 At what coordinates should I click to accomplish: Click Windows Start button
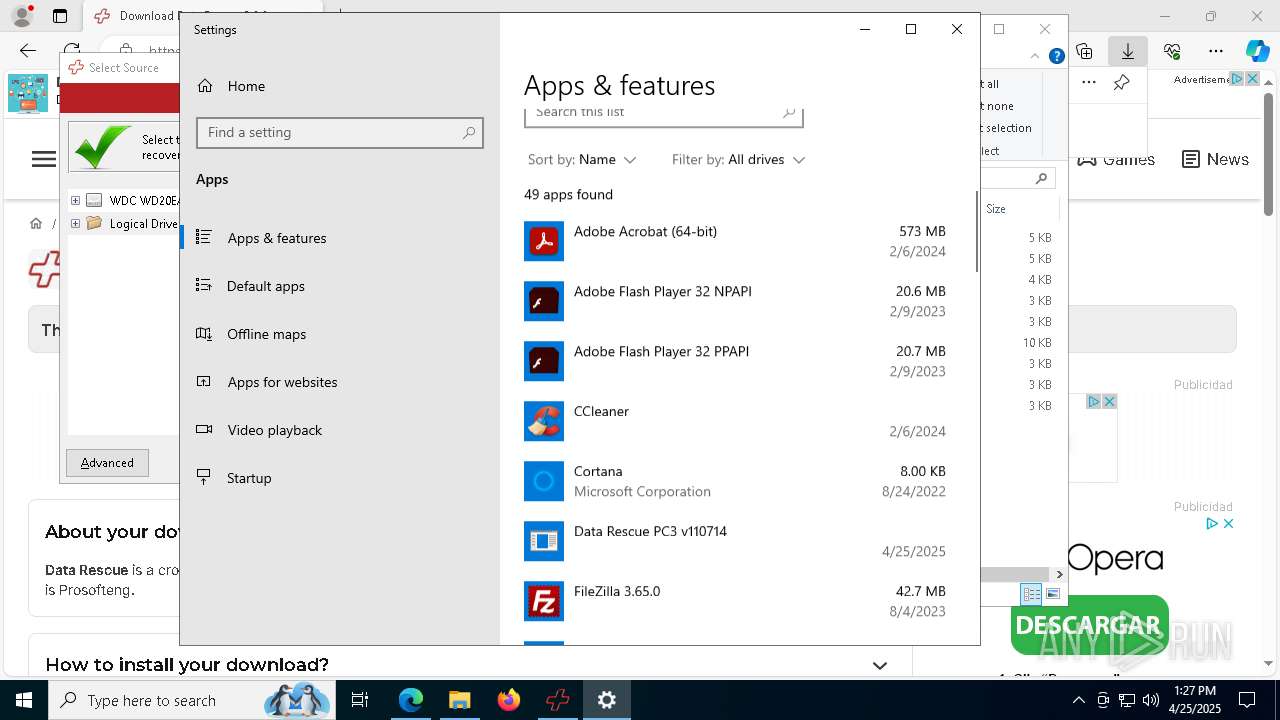(24, 700)
